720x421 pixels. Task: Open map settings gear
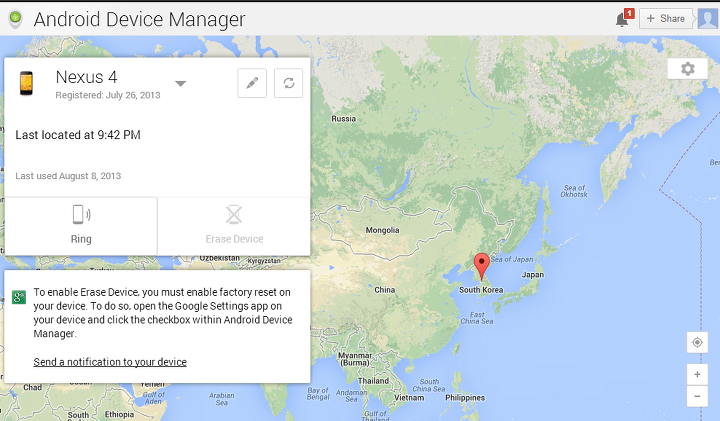(x=687, y=69)
